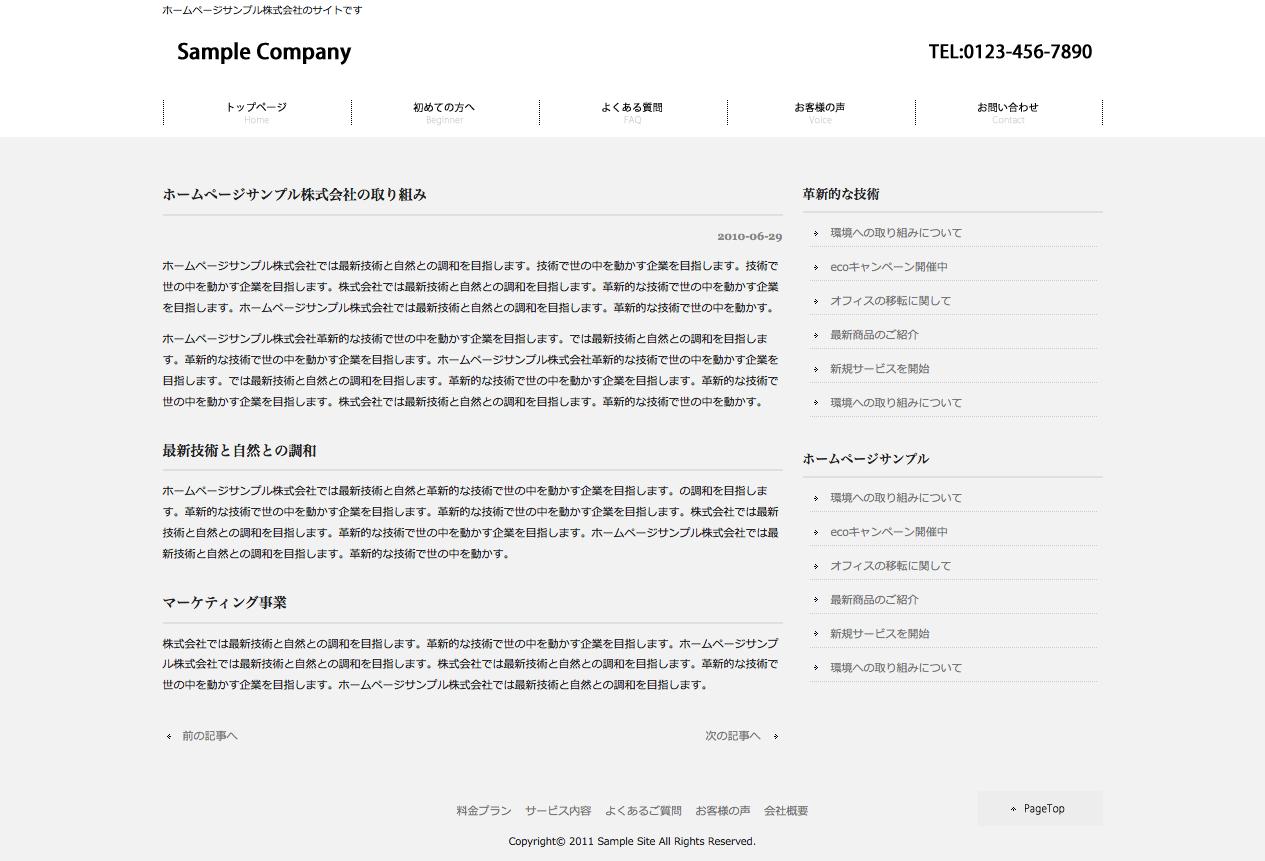Open オフィスの移転に関して under 革新的な技術
The width and height of the screenshot is (1265, 861).
click(x=890, y=301)
